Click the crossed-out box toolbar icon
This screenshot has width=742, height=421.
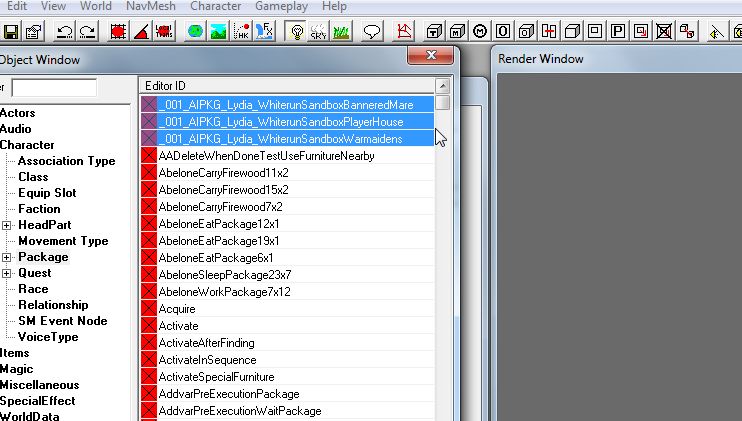click(664, 32)
